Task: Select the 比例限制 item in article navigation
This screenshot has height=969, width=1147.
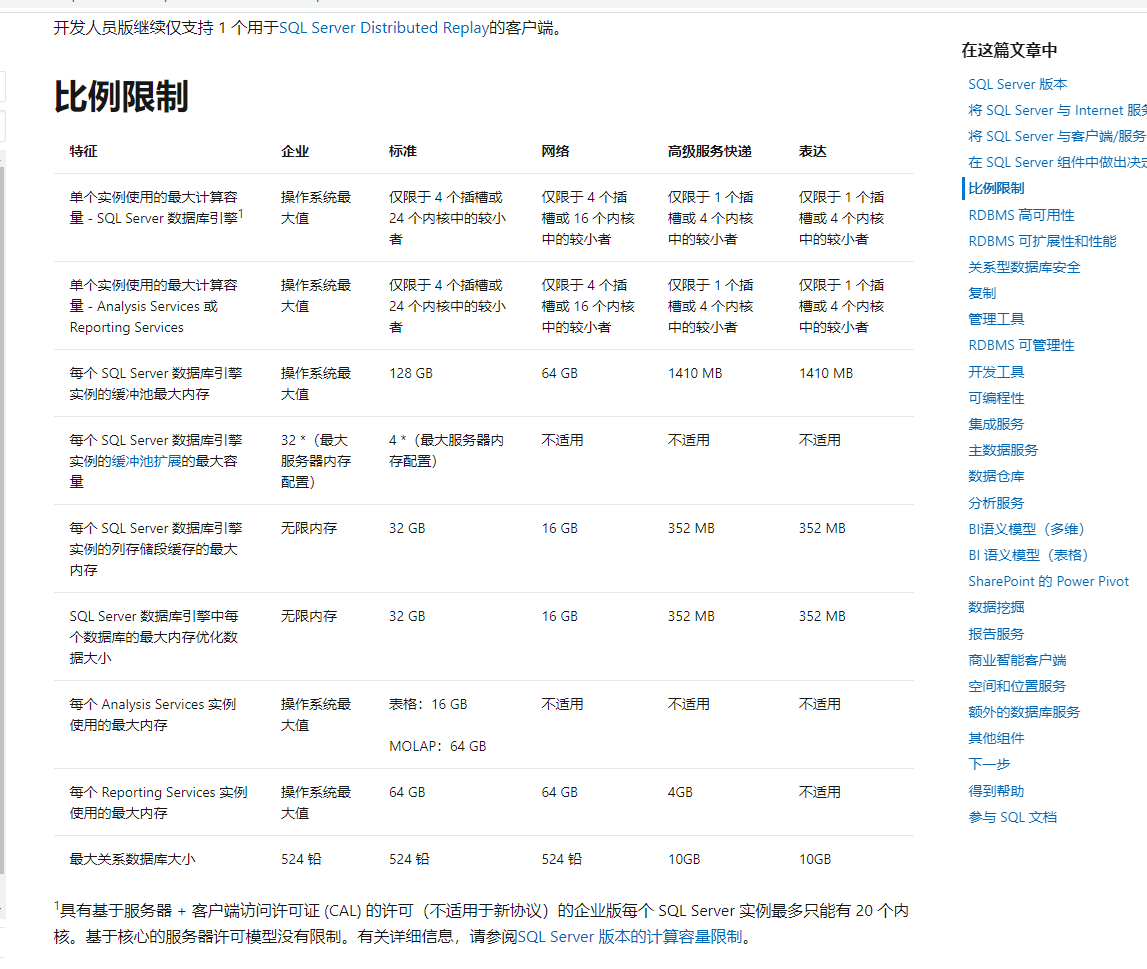Action: tap(996, 188)
